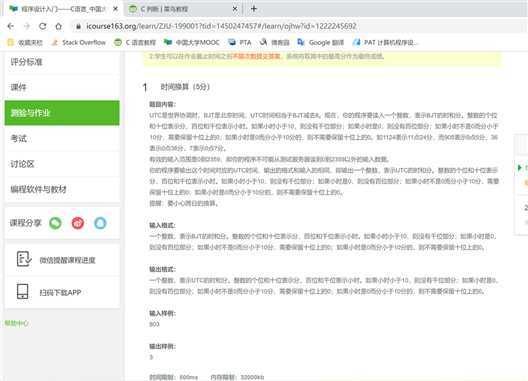Open the Stack Overflow bookmark
This screenshot has width=528, height=381.
click(x=78, y=42)
